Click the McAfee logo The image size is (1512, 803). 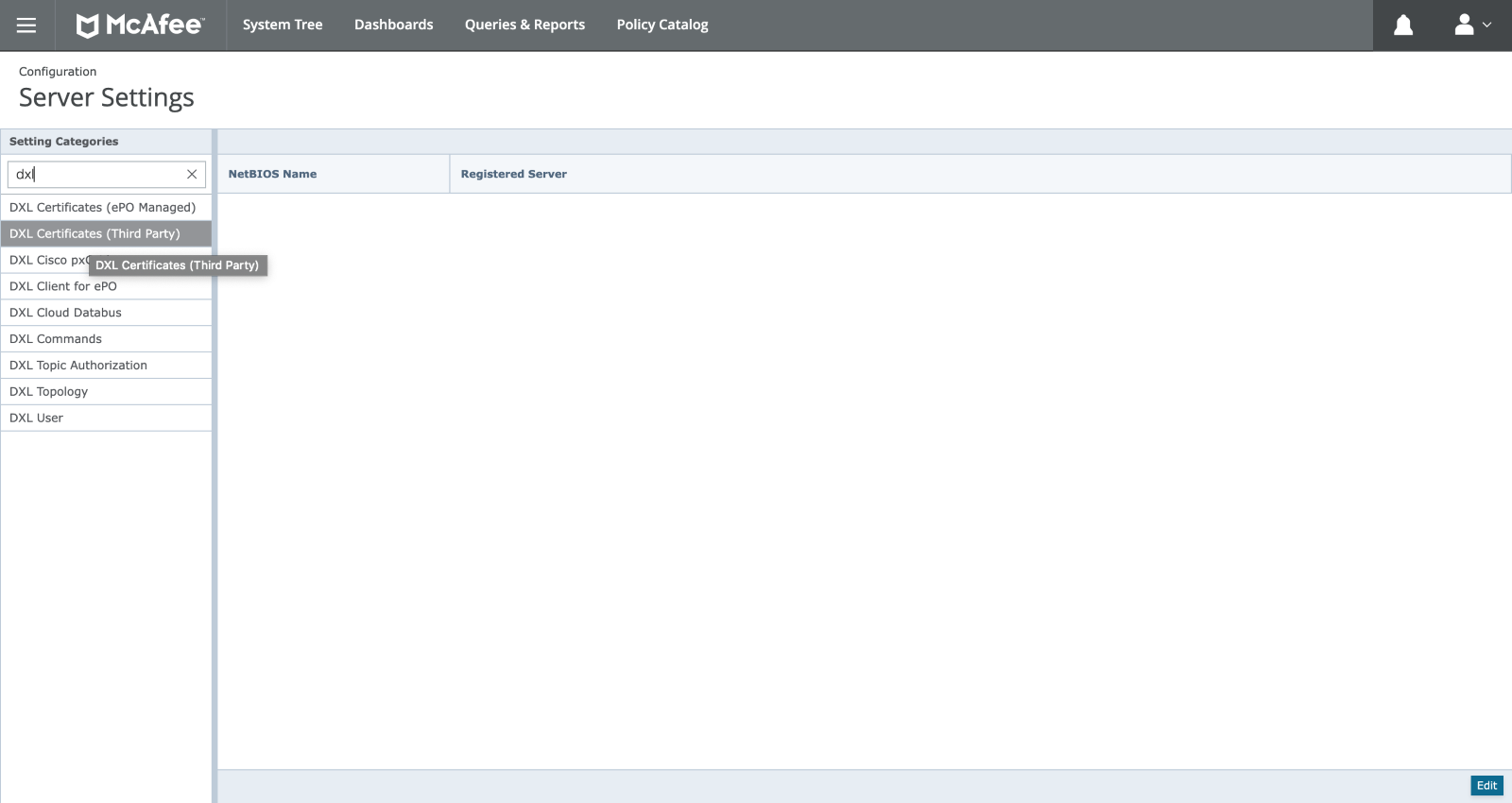point(140,26)
